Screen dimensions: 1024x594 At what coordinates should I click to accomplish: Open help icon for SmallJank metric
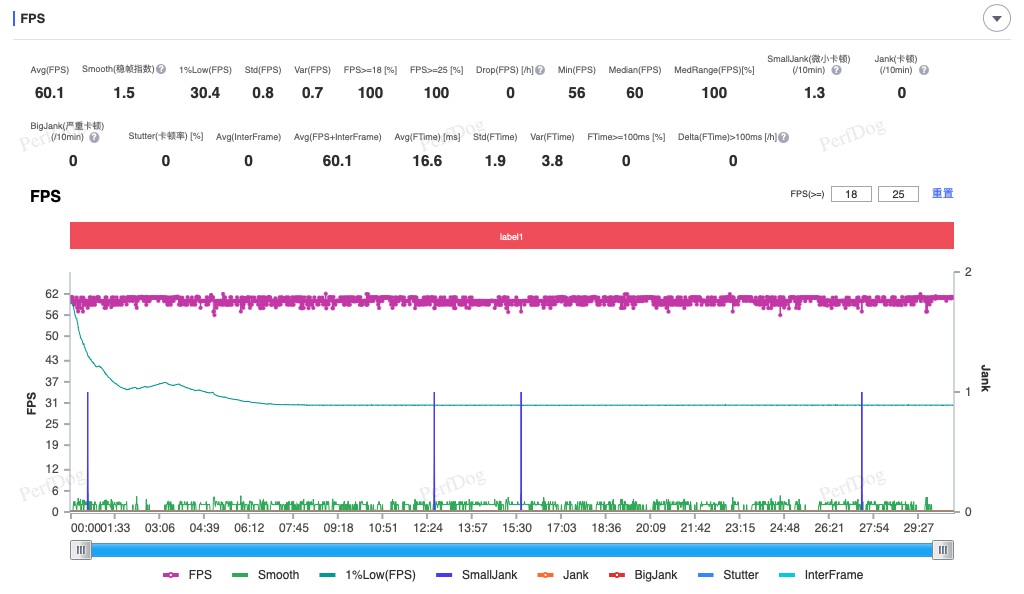(836, 70)
